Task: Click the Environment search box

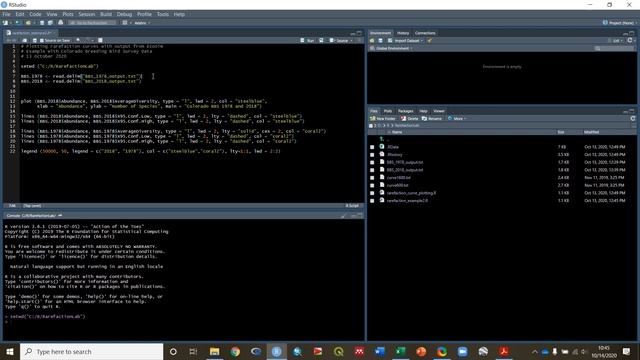Action: (x=614, y=48)
